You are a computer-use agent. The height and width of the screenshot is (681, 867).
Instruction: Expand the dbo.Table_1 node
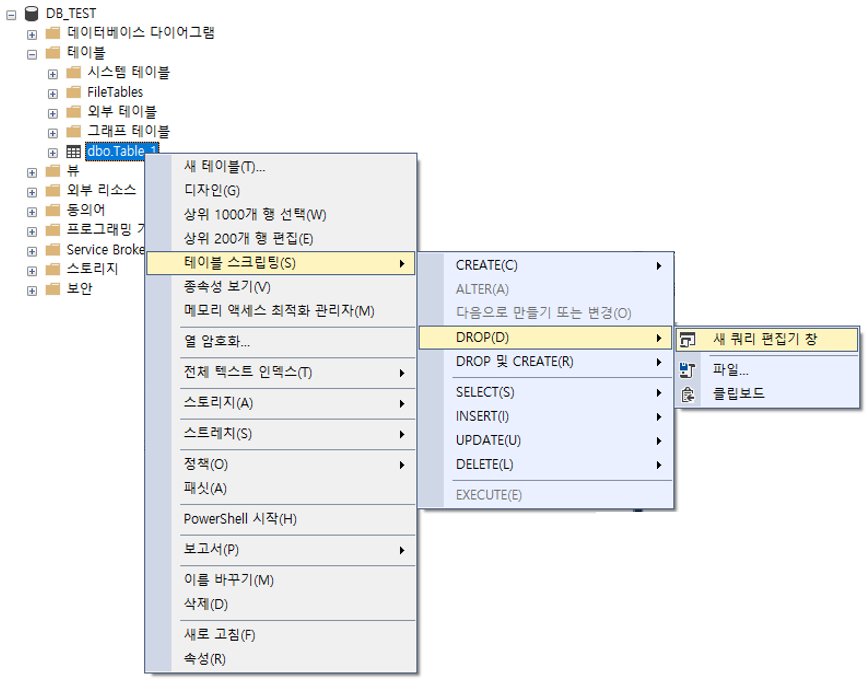pos(53,153)
